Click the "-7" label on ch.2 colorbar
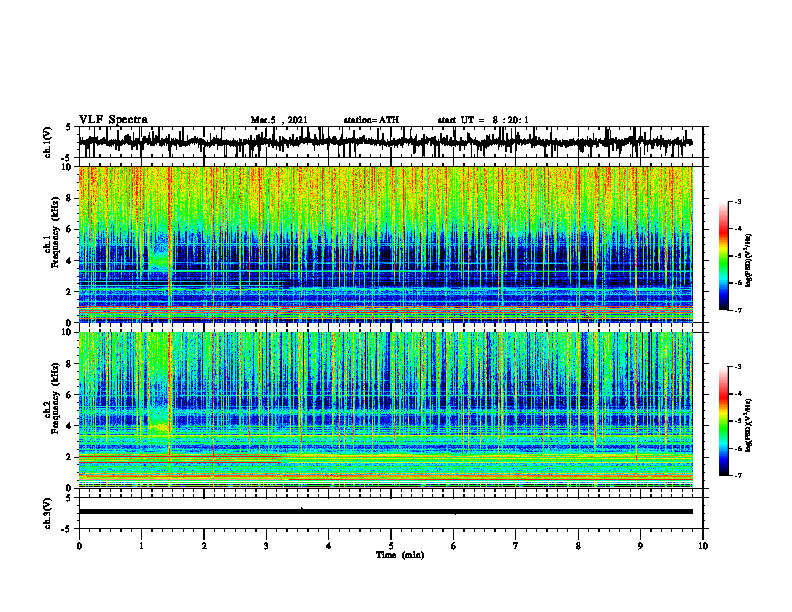The height and width of the screenshot is (612, 792). 738,475
